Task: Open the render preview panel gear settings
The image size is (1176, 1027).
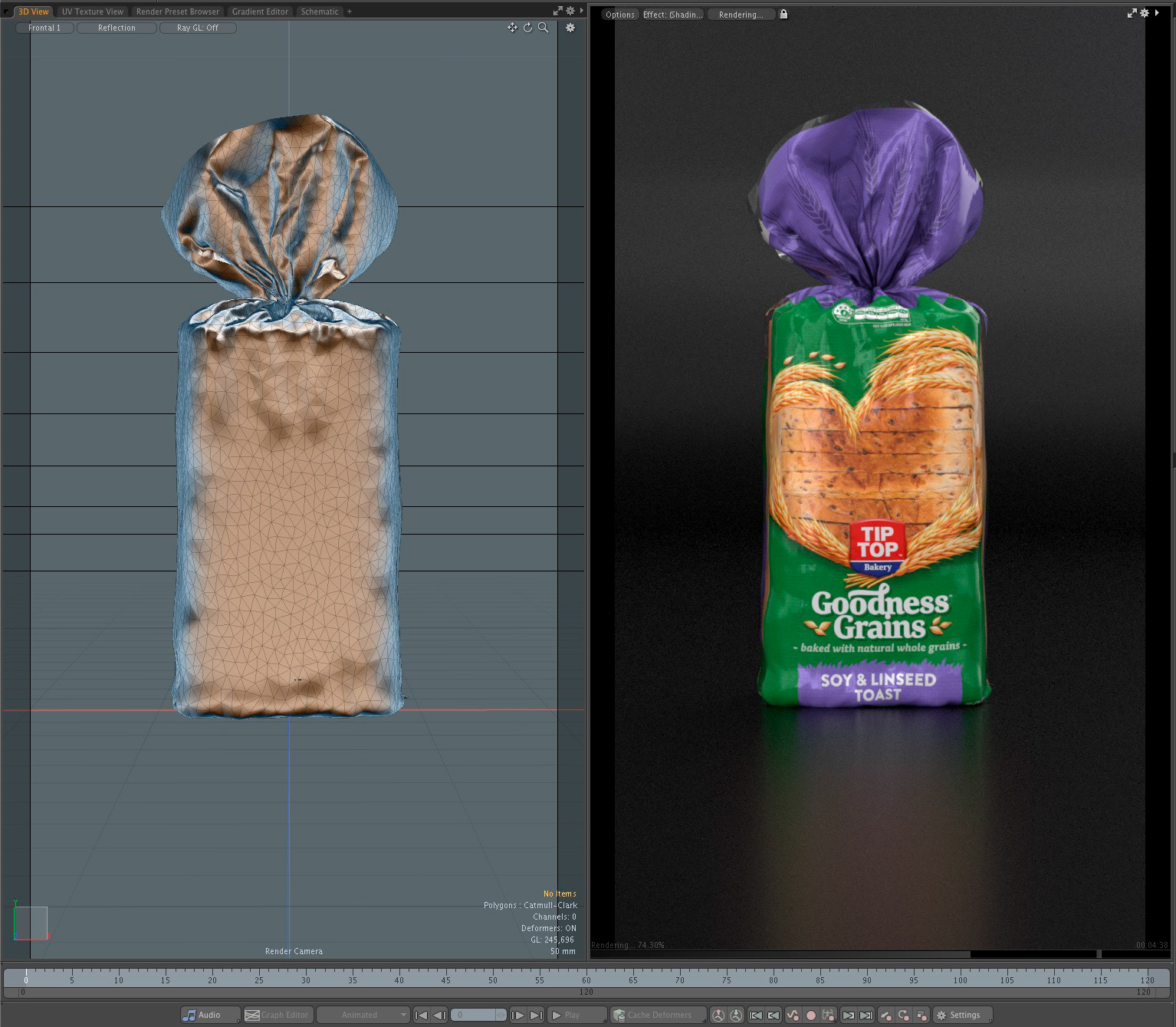Action: point(1145,13)
